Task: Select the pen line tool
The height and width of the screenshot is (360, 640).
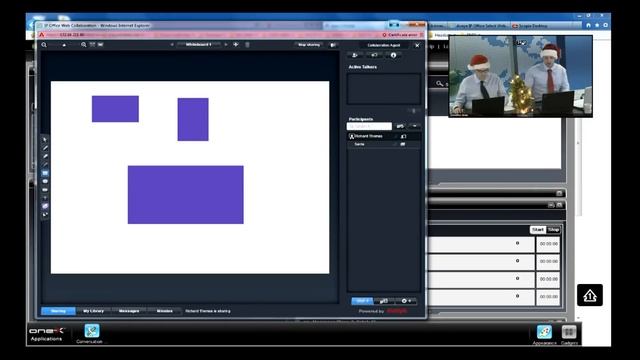Action: 45,148
